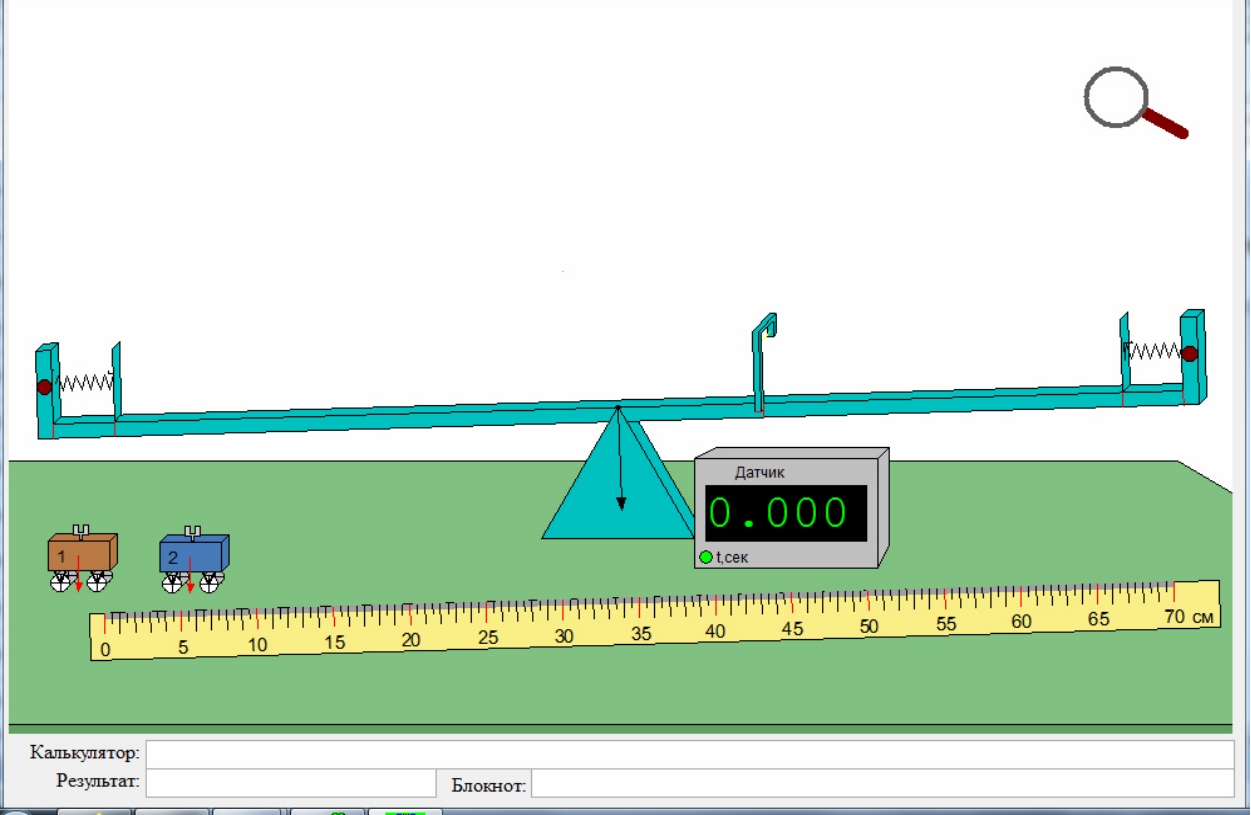Select the brown cart numbered 1
The image size is (1251, 815).
pos(82,558)
